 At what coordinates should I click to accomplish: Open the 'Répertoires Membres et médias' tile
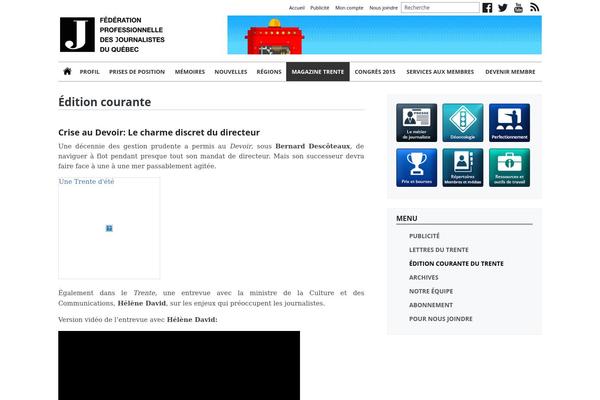[463, 168]
